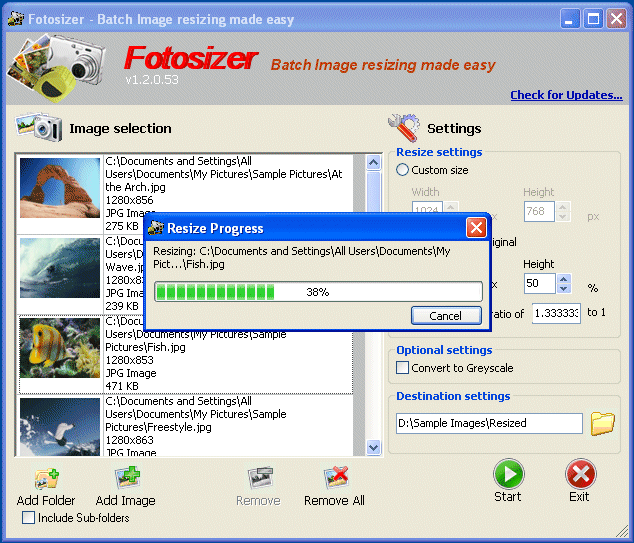Image resolution: width=634 pixels, height=543 pixels.
Task: Select the Fish image thumbnail
Action: 60,348
